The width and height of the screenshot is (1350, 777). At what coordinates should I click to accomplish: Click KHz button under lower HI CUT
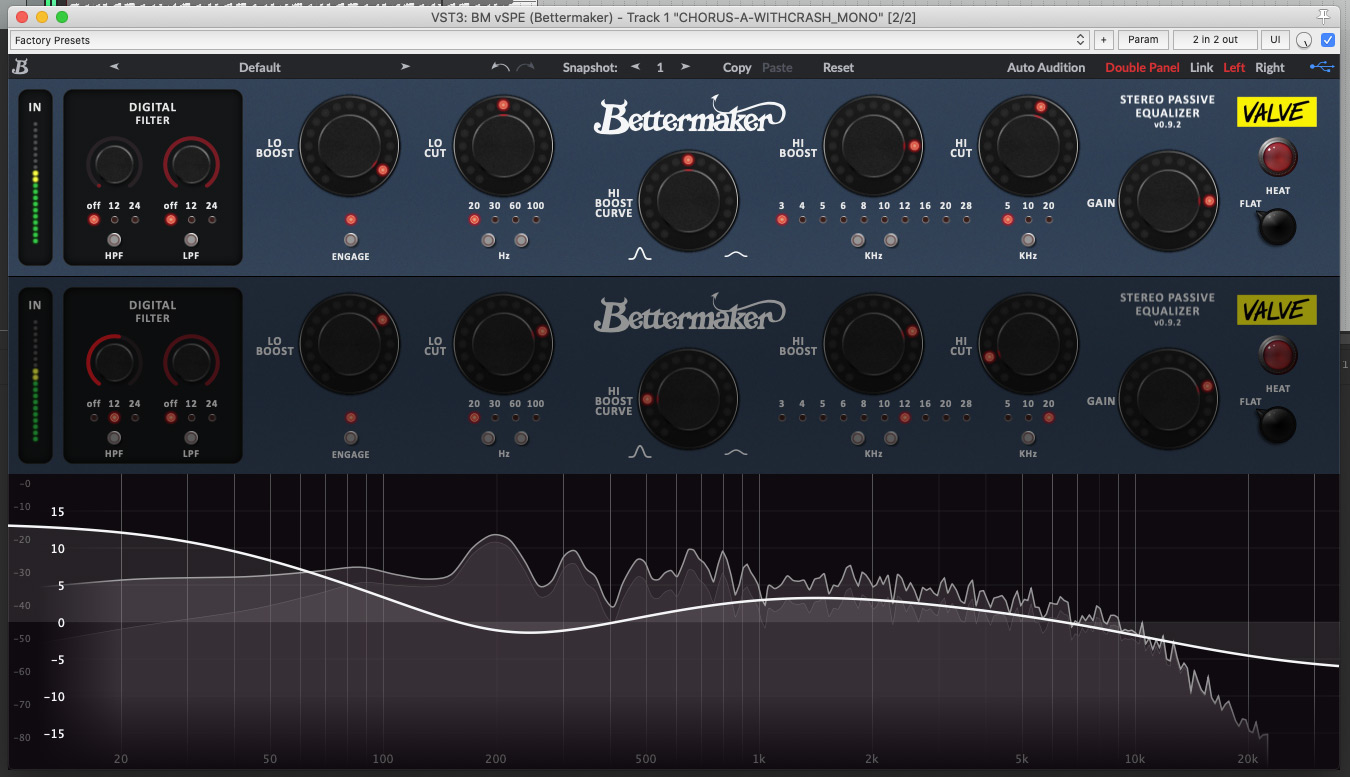pos(1028,438)
